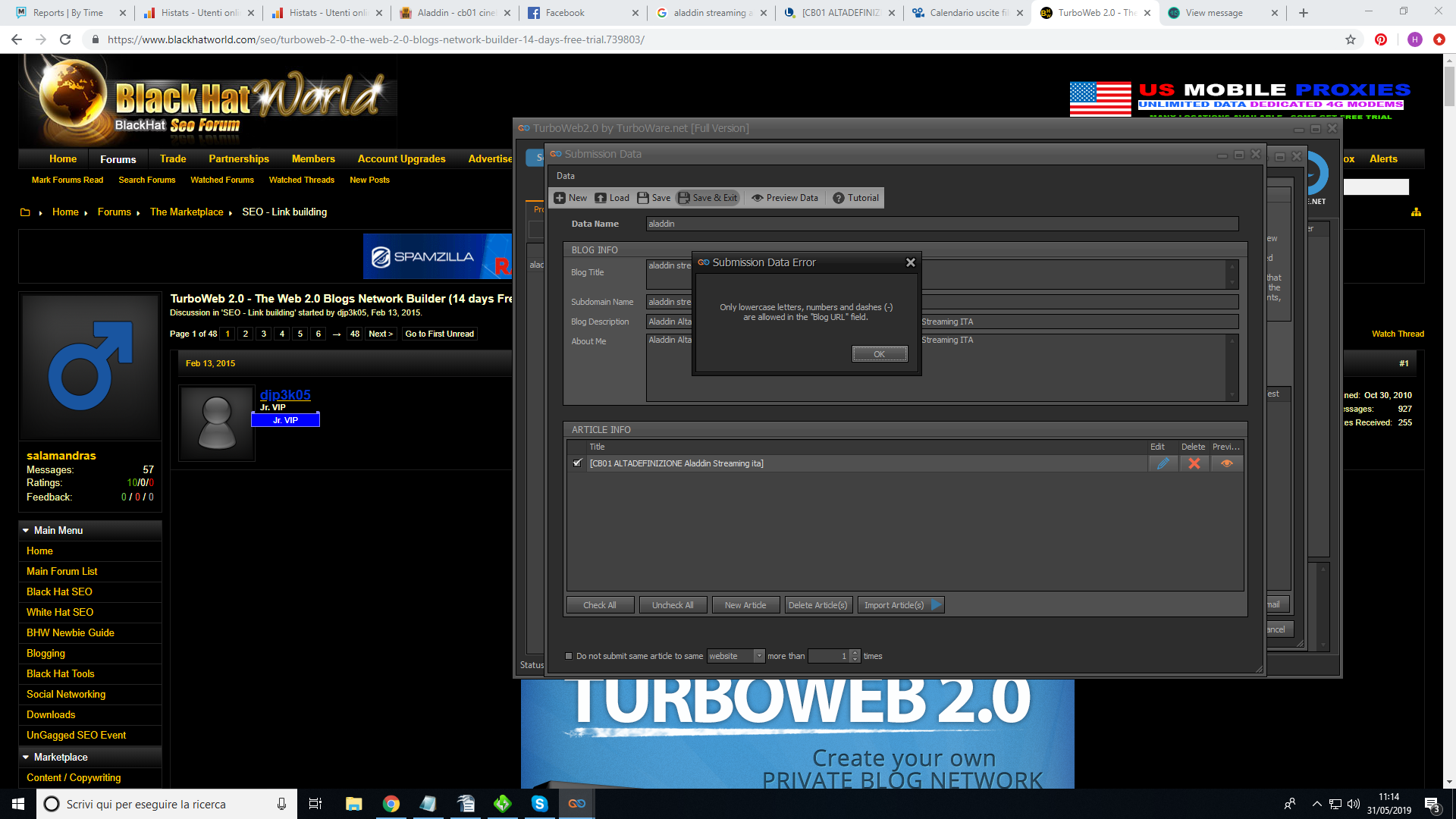
Task: Open Black Hat SEO sidebar link
Action: point(59,591)
